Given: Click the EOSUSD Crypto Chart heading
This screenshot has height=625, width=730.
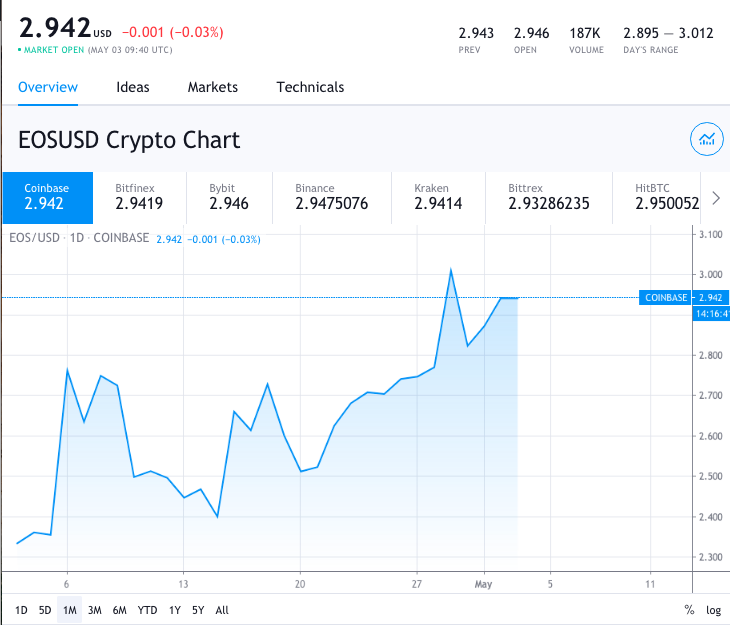Looking at the screenshot, I should tap(129, 140).
